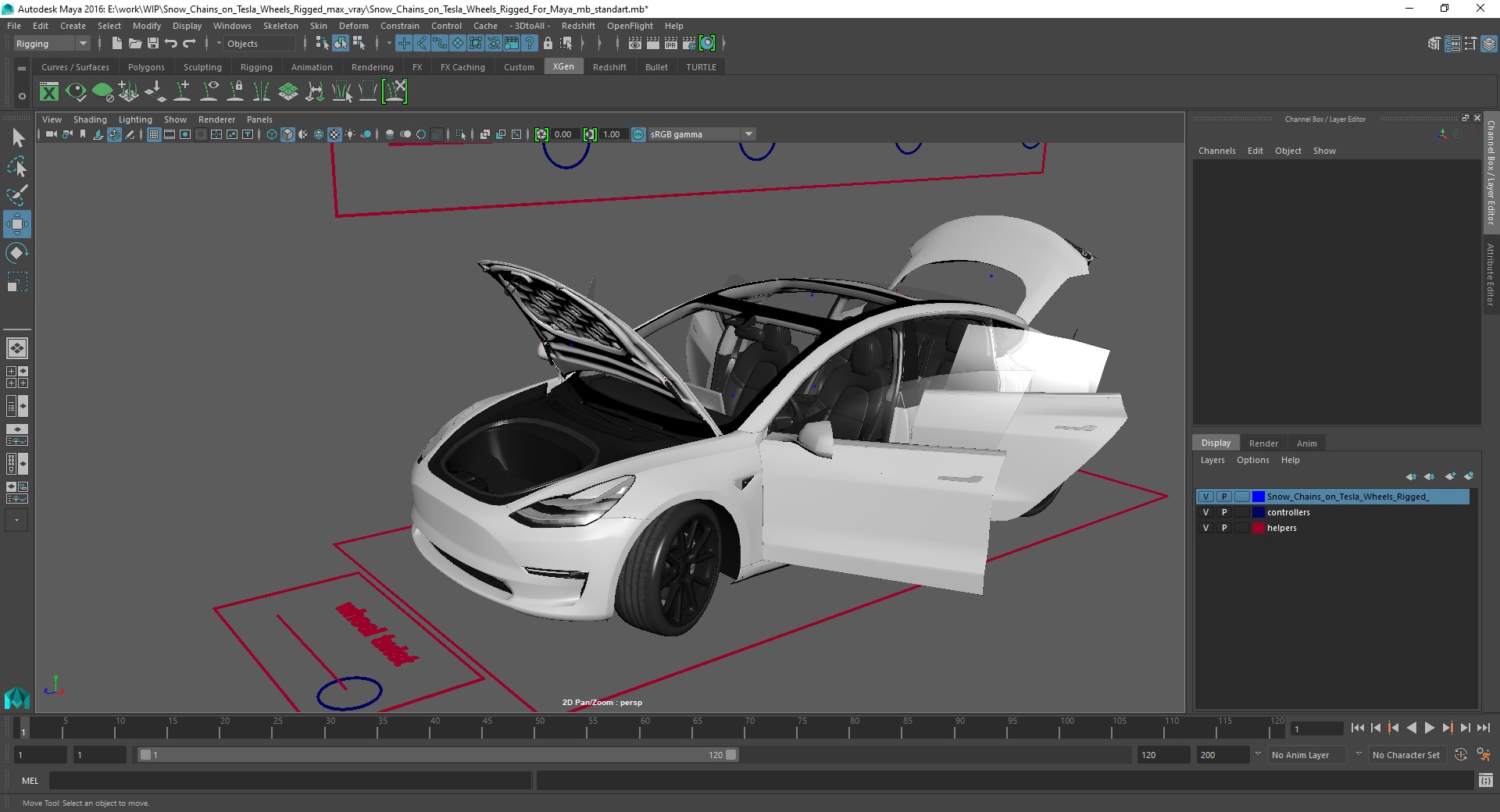
Task: Open the Objects selection mask dropdown
Action: click(x=259, y=44)
